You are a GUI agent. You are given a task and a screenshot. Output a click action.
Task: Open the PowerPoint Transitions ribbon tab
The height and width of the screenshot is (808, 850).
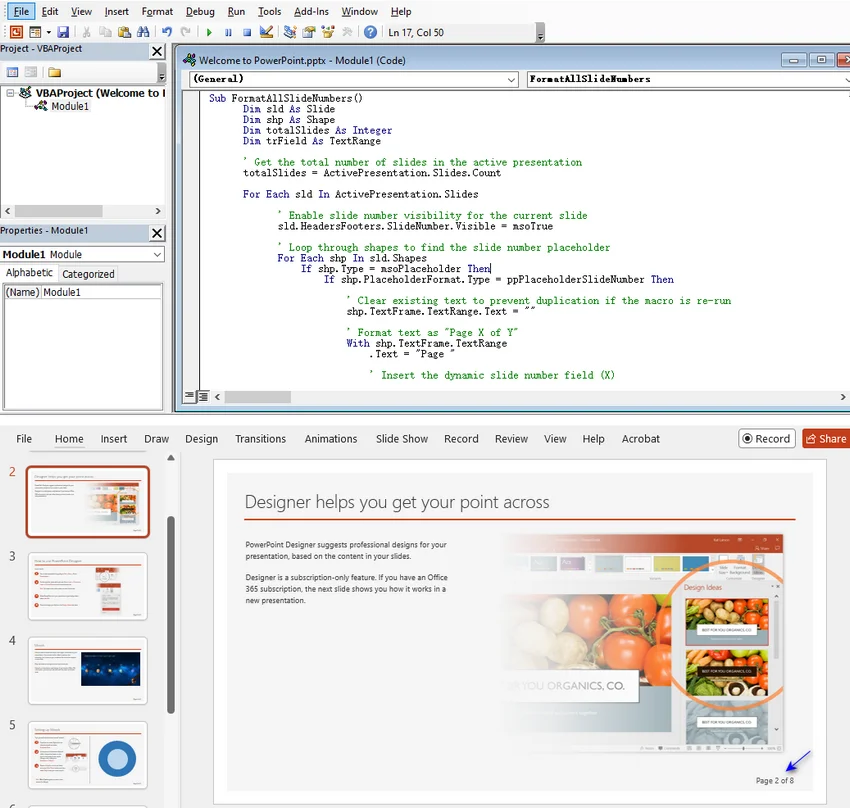tap(260, 439)
